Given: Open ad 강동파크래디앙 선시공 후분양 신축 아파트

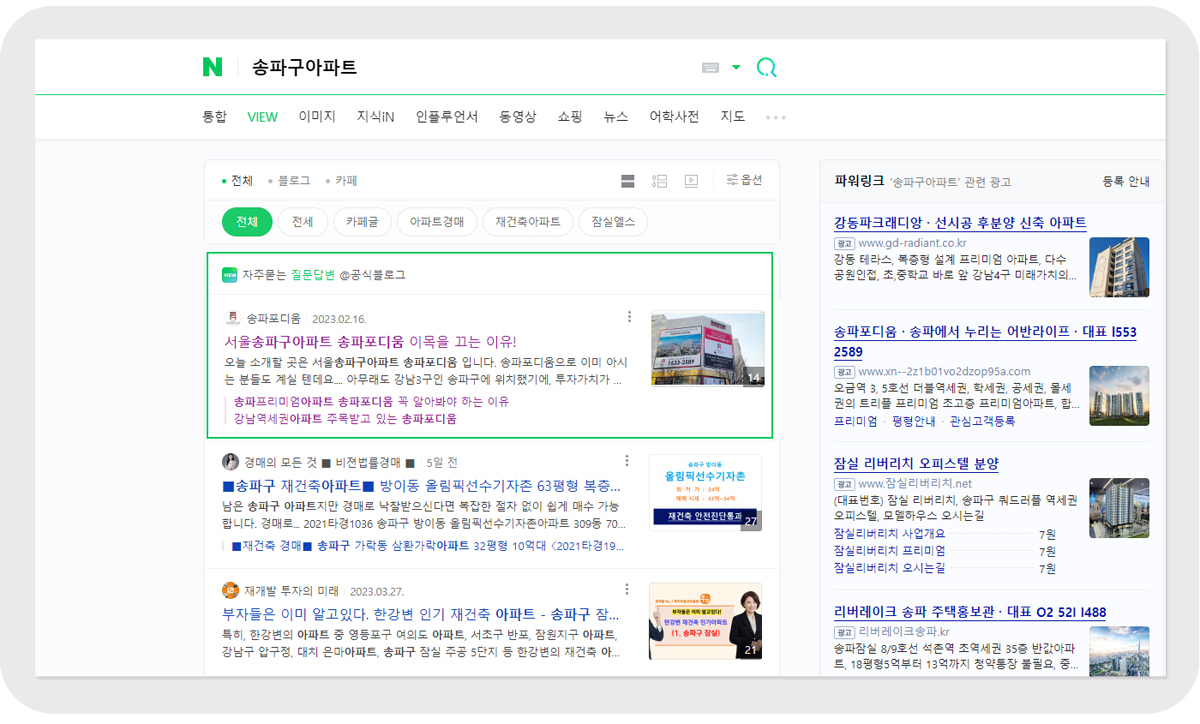Looking at the screenshot, I should click(960, 222).
